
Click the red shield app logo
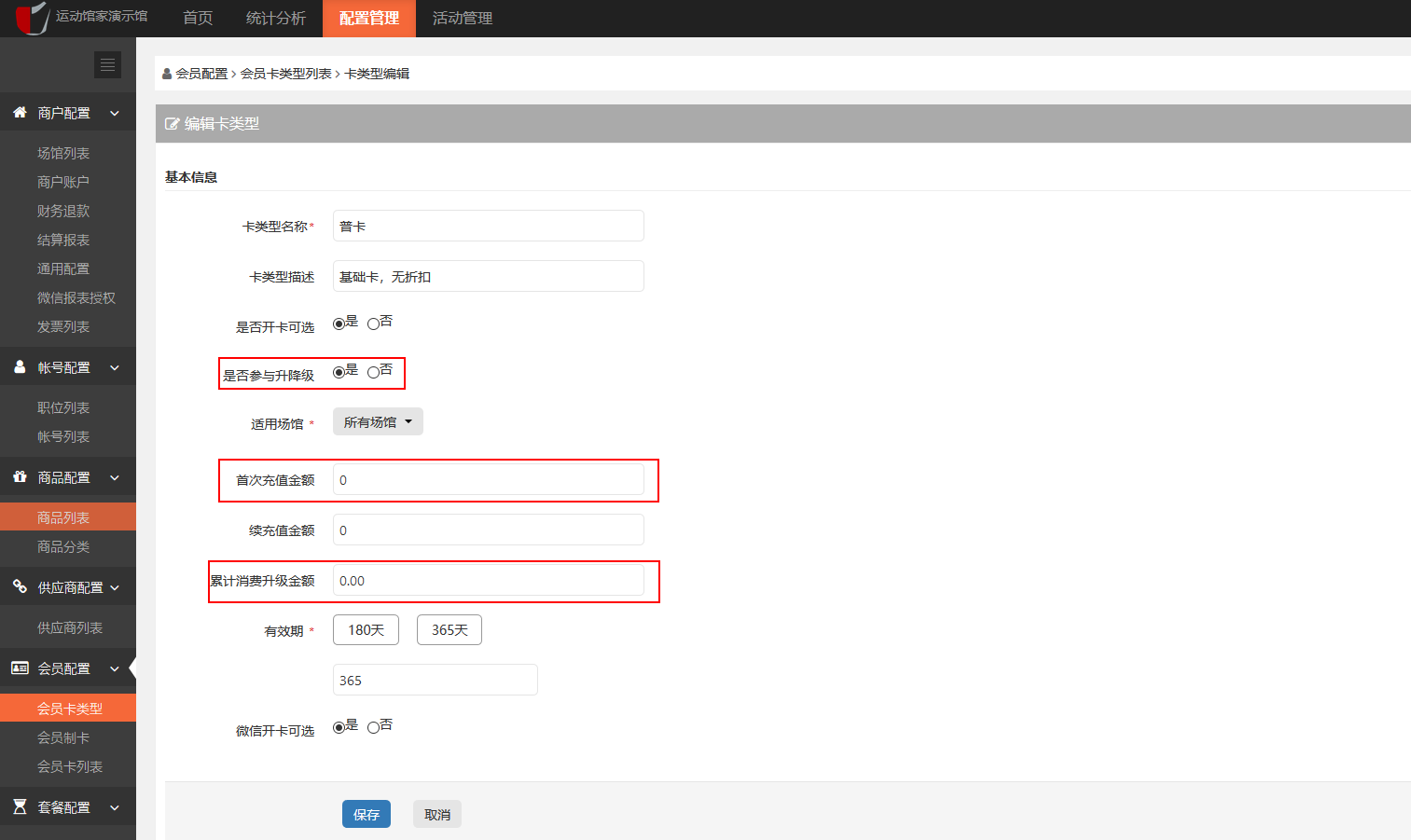32,18
